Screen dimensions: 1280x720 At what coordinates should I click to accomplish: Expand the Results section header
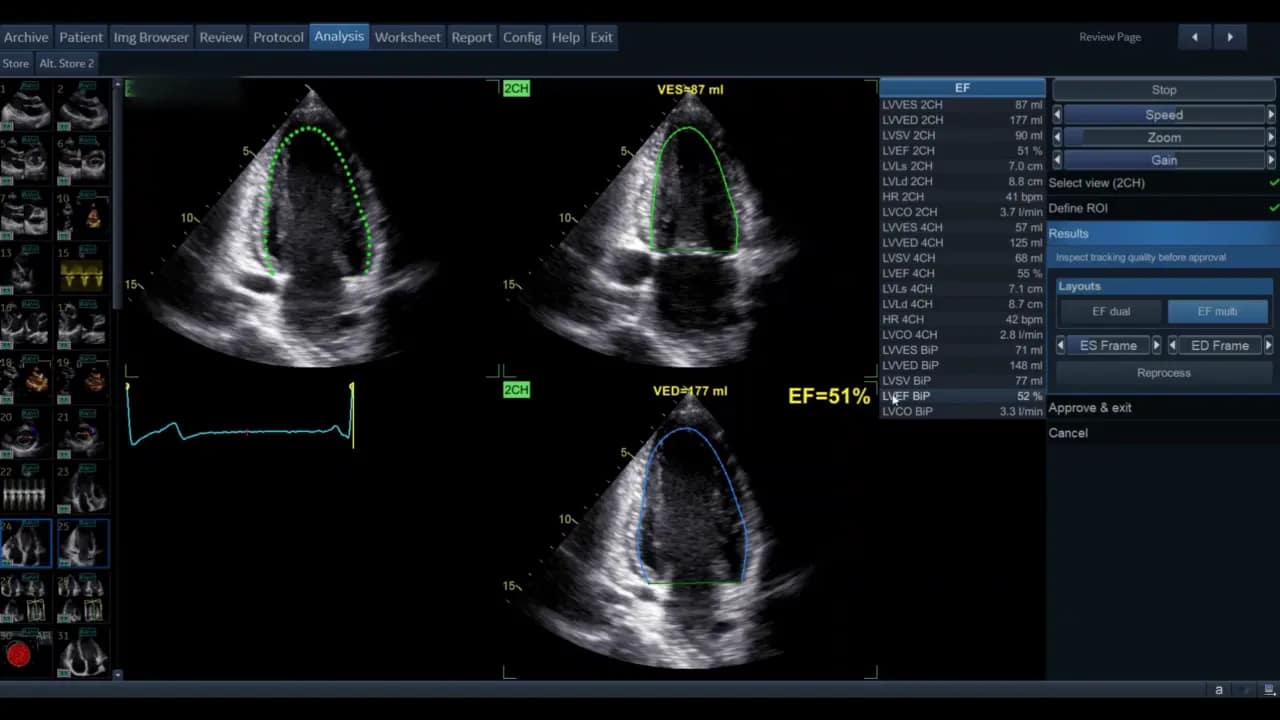(1069, 233)
